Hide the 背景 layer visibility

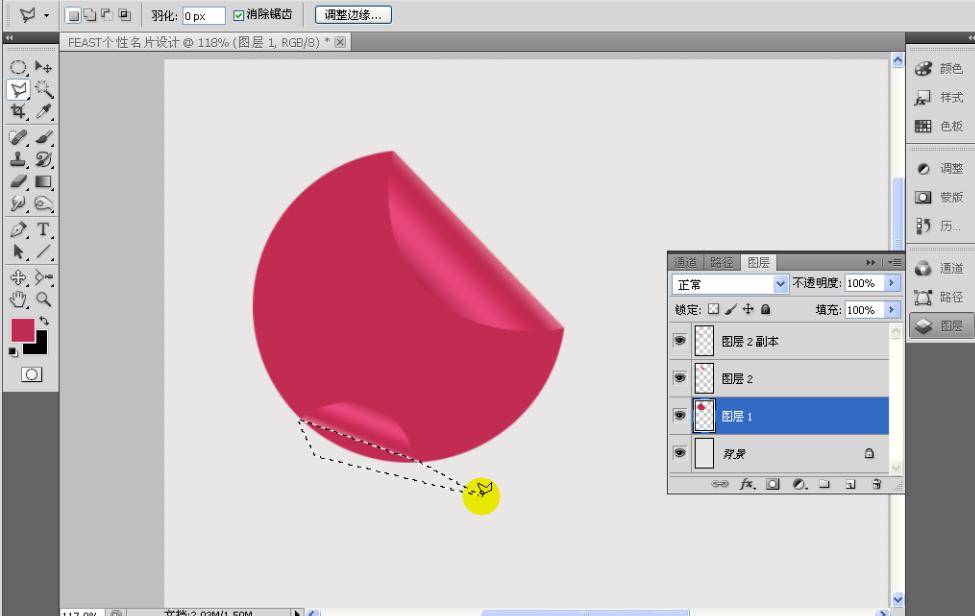pyautogui.click(x=680, y=453)
